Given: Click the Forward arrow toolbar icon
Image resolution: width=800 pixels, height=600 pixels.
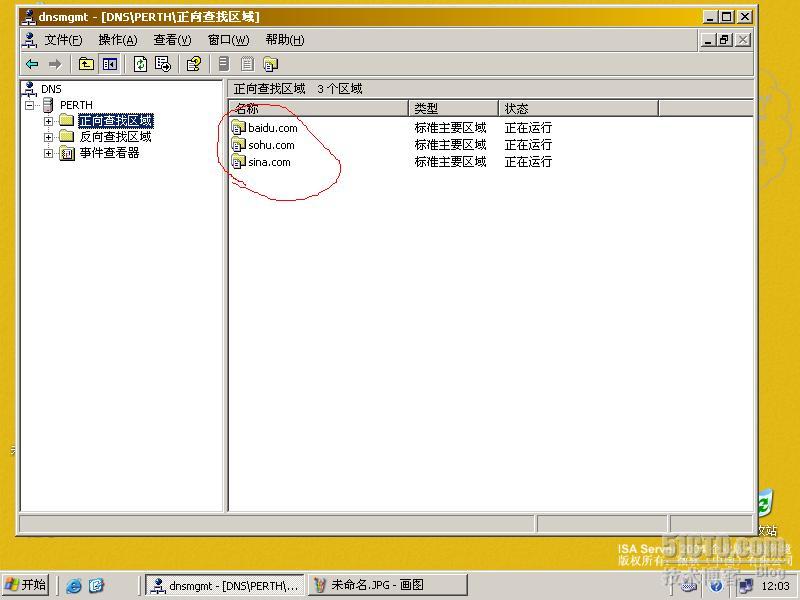Looking at the screenshot, I should [55, 64].
